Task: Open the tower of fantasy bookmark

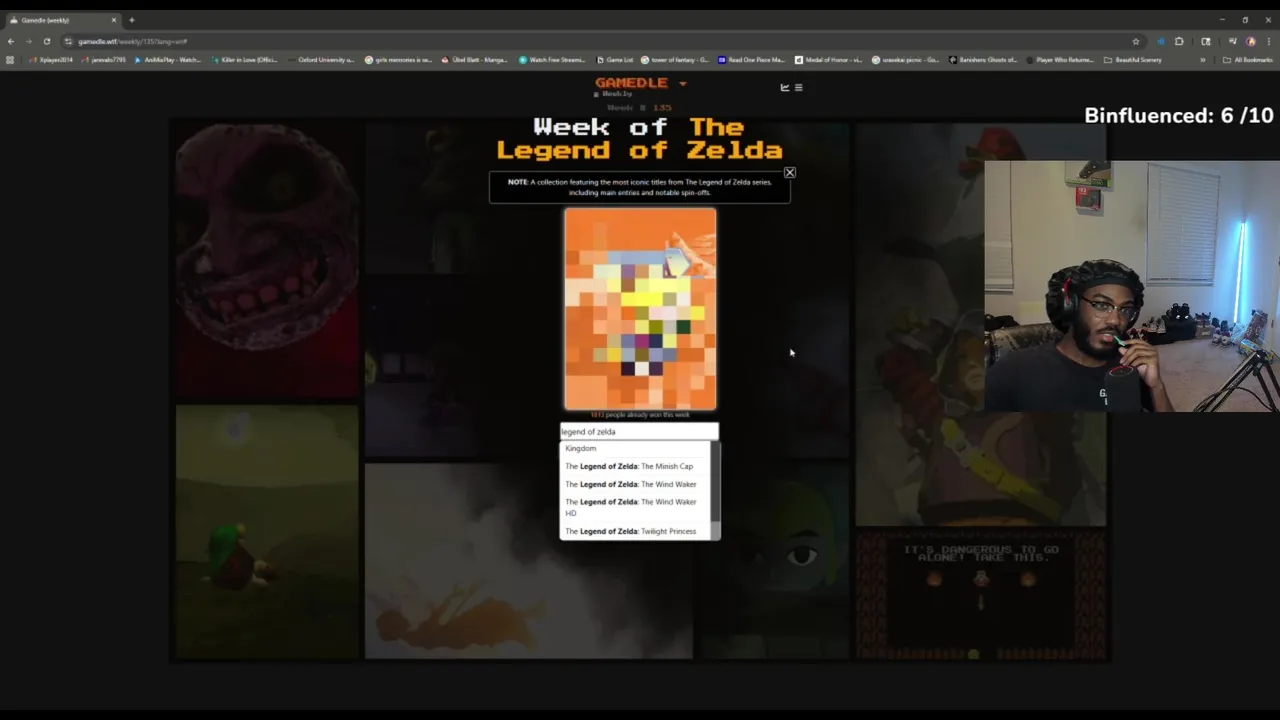Action: (675, 60)
